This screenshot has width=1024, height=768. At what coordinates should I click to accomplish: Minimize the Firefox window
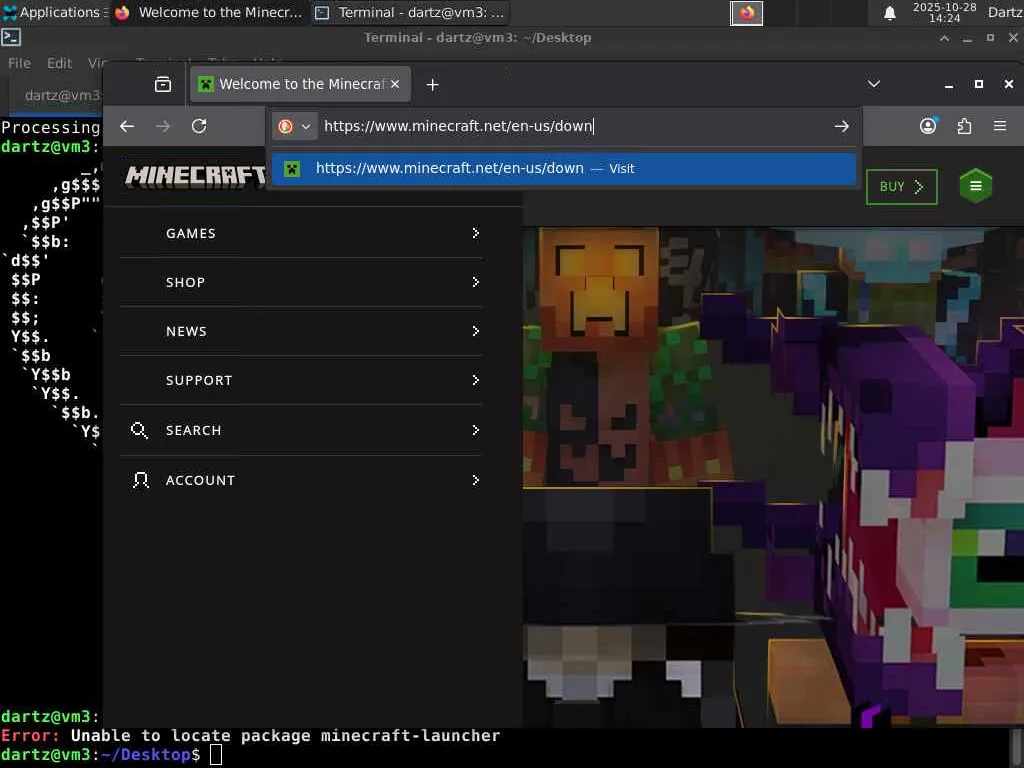pyautogui.click(x=949, y=84)
